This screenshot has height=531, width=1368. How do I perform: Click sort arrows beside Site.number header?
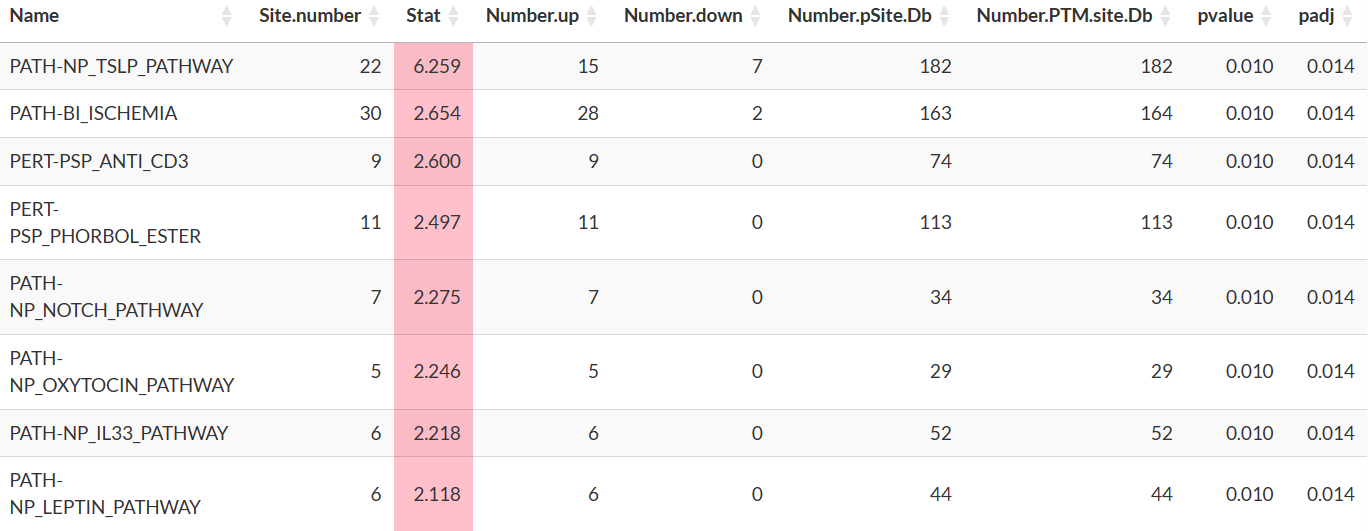(x=374, y=16)
